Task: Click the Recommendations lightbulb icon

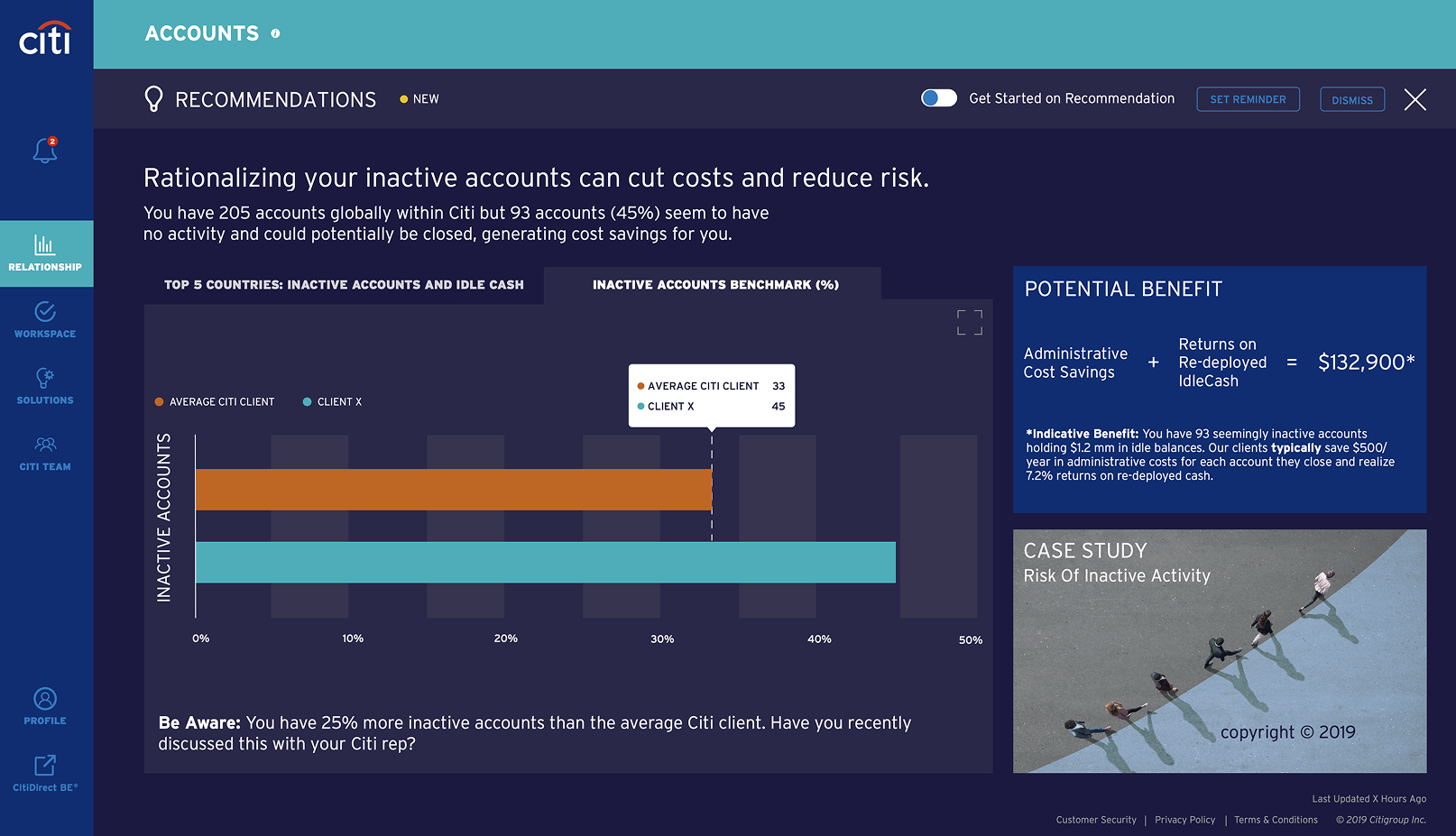Action: [154, 99]
